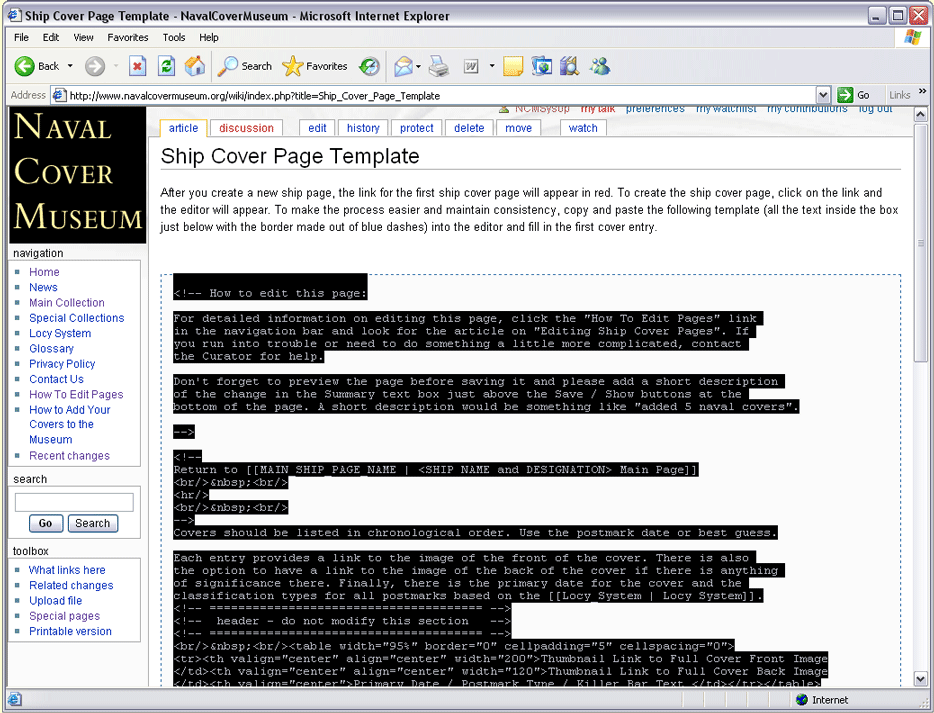
Task: Open the History toolbar icon
Action: click(369, 66)
